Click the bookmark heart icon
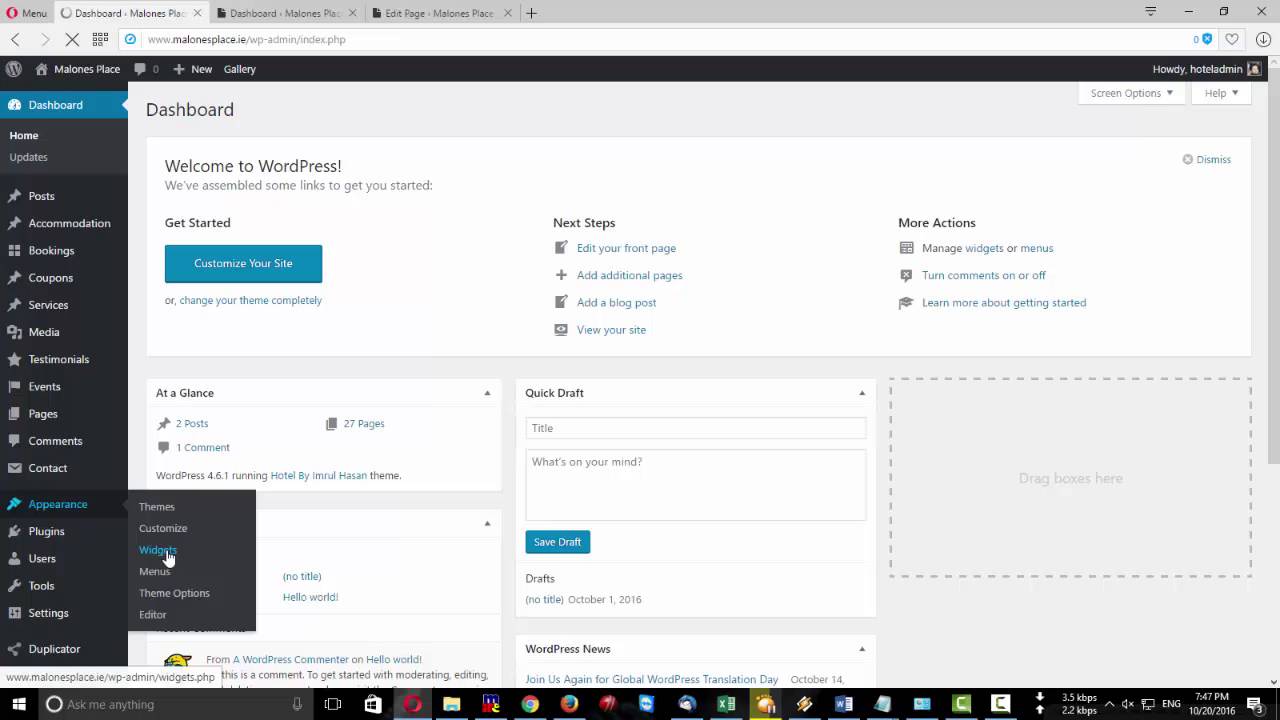Viewport: 1280px width, 720px height. [x=1232, y=39]
